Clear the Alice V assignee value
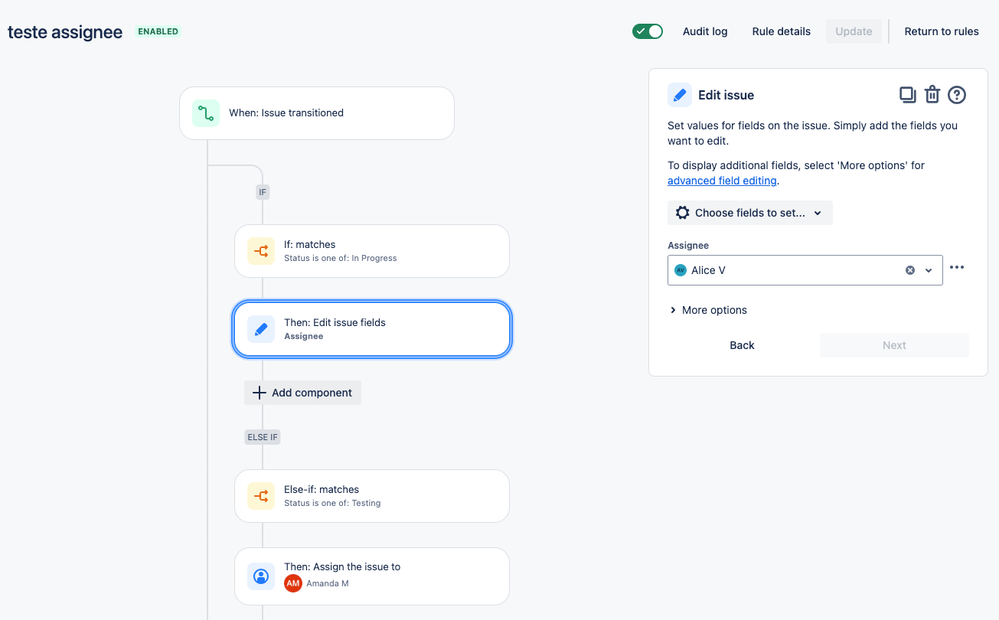The height and width of the screenshot is (620, 999). pos(910,270)
